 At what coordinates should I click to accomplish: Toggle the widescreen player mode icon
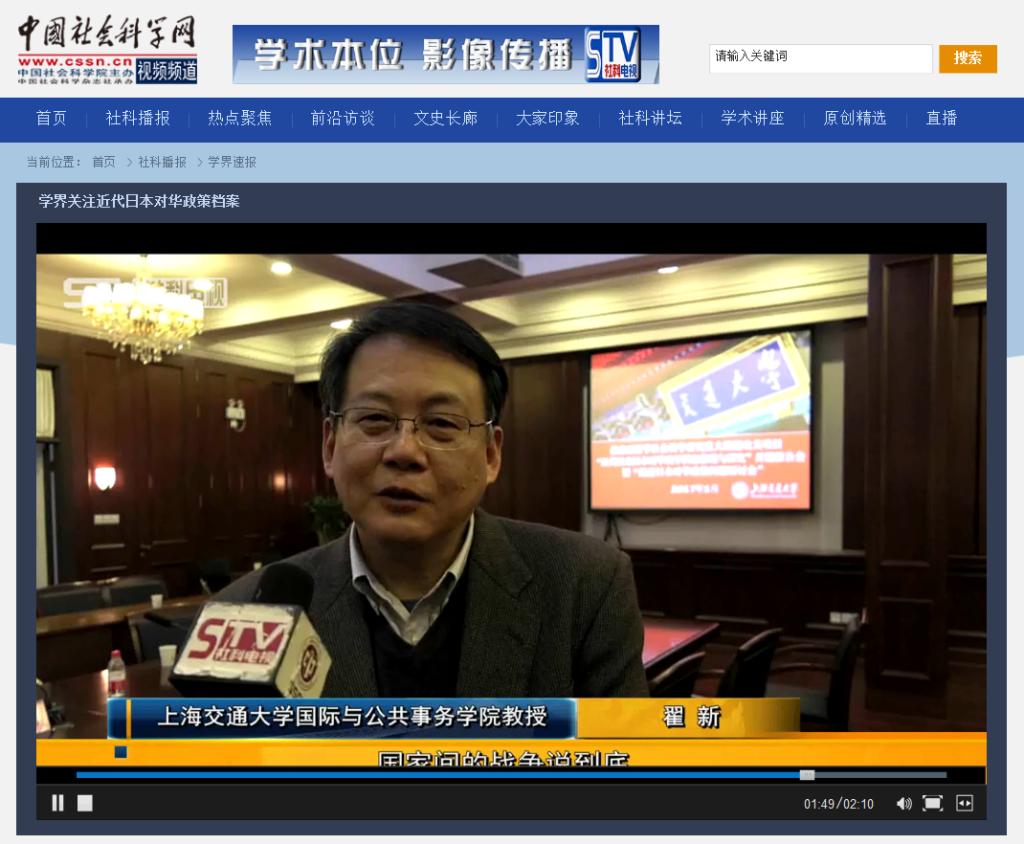(933, 803)
